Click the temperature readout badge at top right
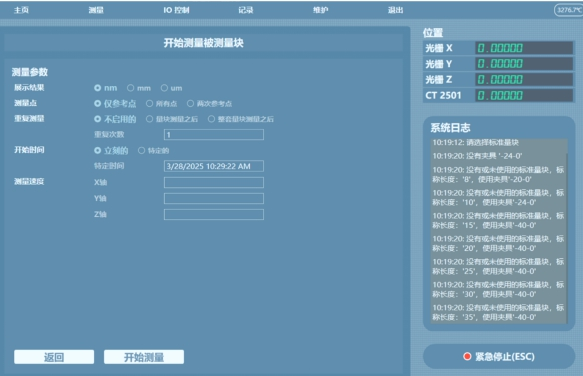Viewport: 583px width, 376px height. pos(568,10)
